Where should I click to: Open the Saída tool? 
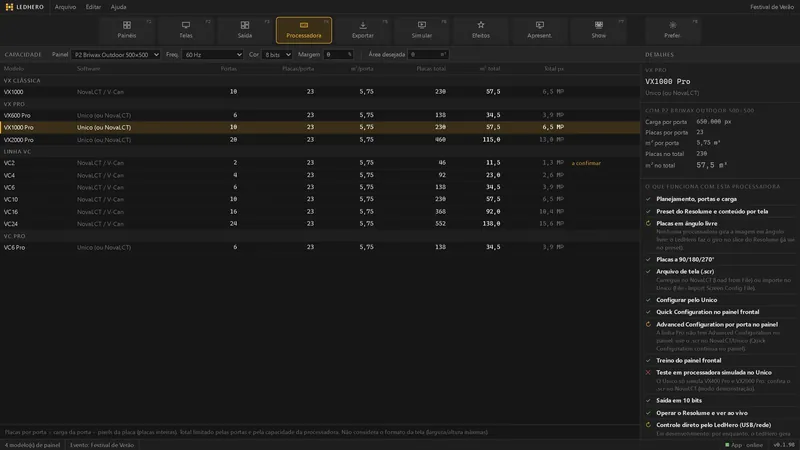click(244, 30)
